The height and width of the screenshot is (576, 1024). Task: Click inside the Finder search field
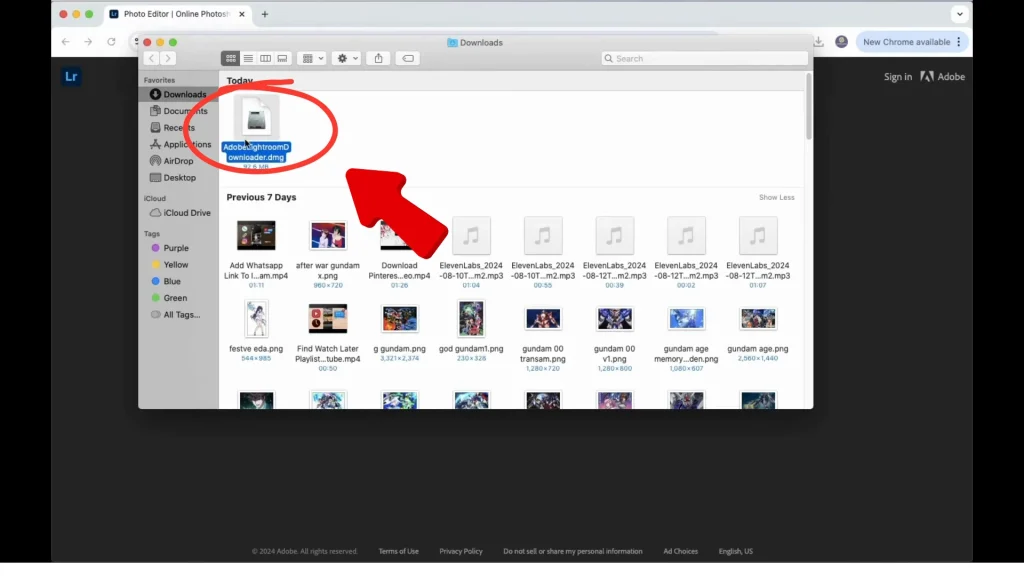coord(700,58)
